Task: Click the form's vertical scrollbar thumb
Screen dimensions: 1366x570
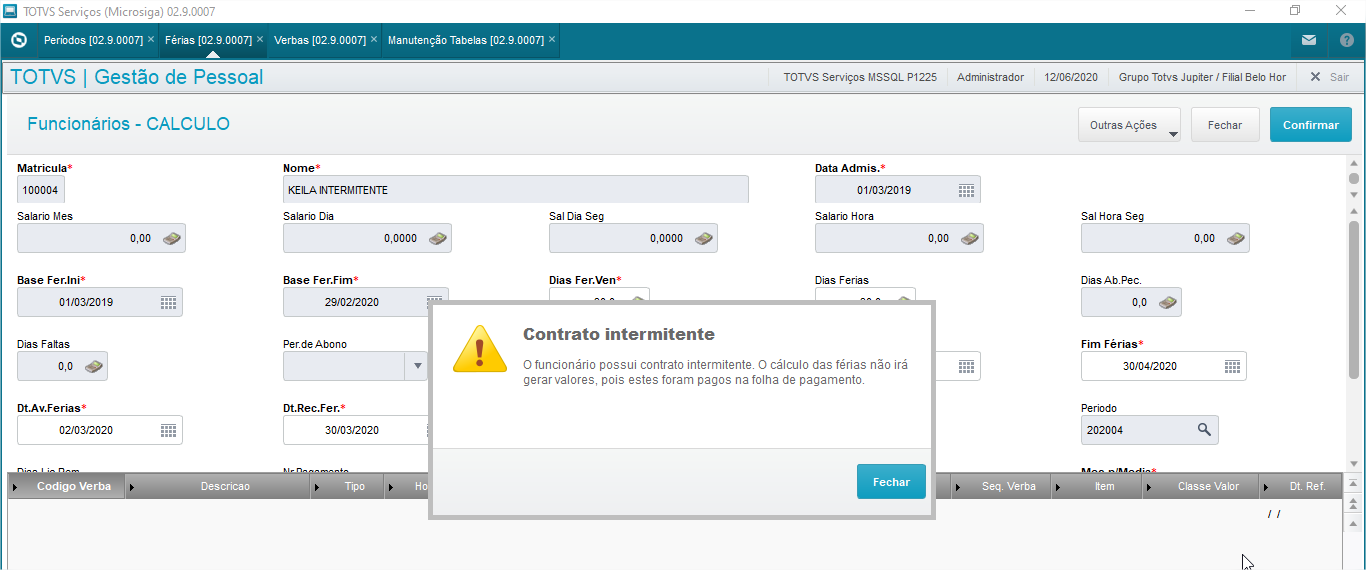Action: click(1354, 300)
